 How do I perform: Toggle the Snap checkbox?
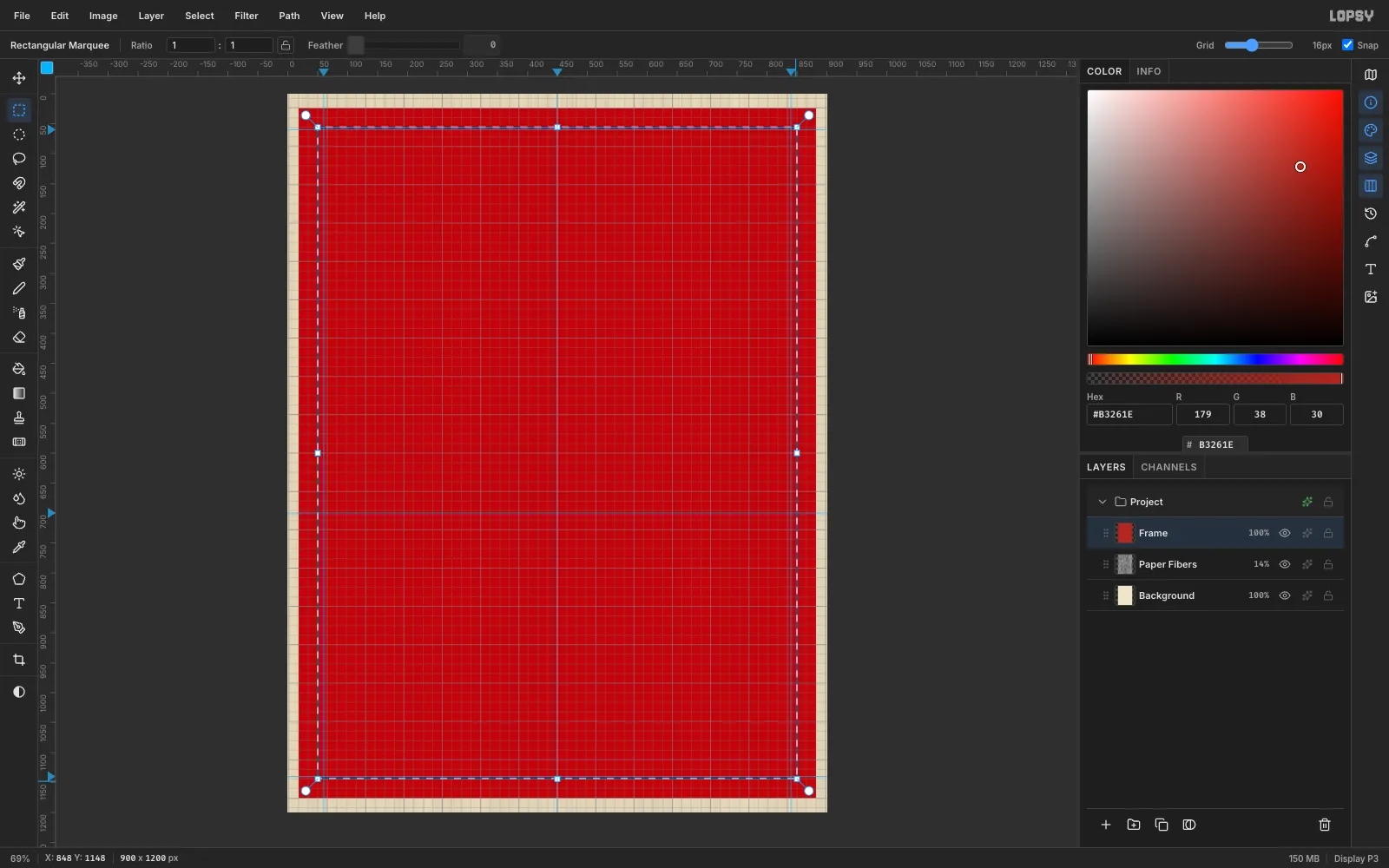click(x=1347, y=45)
